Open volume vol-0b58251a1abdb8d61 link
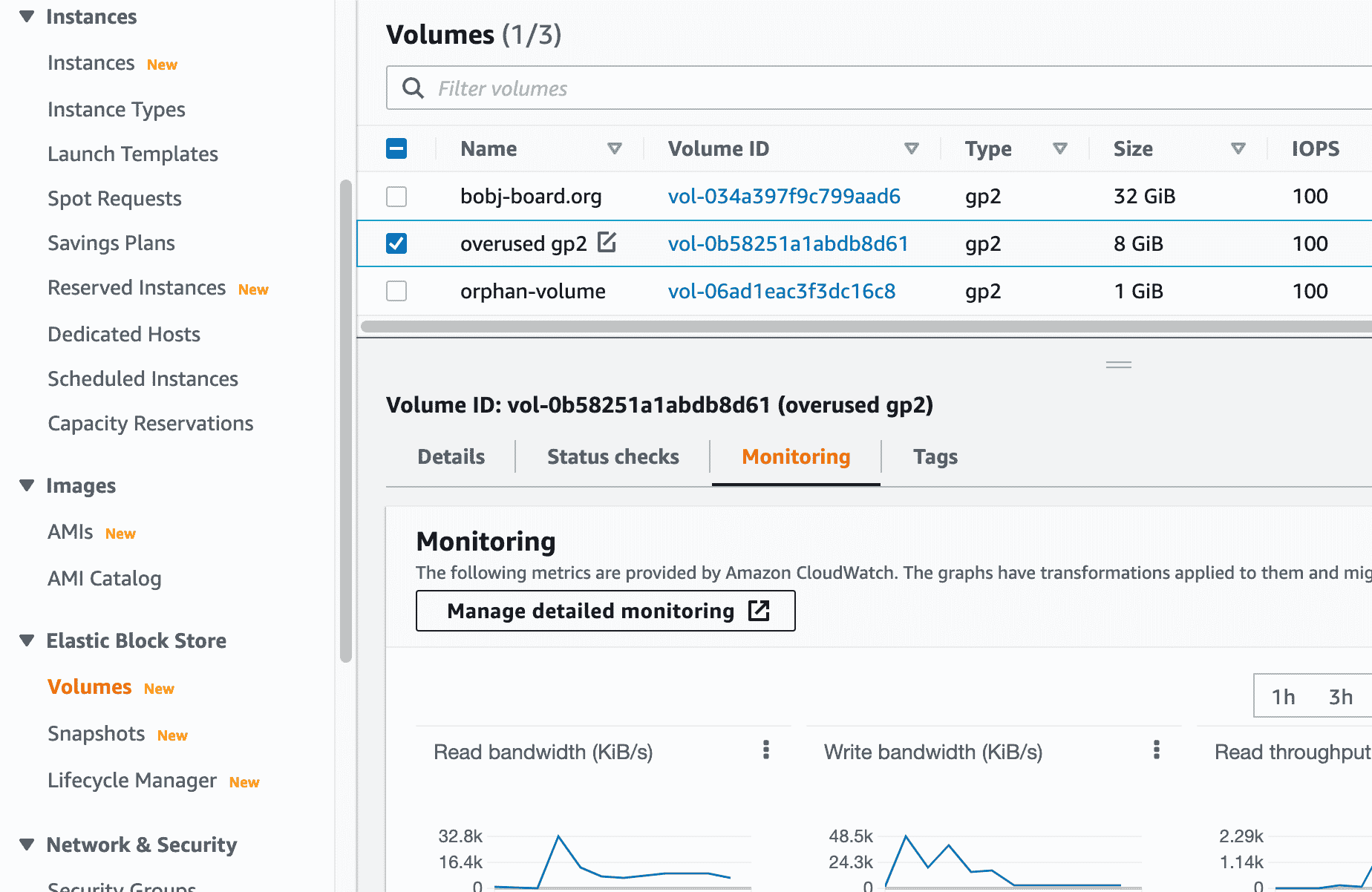This screenshot has height=892, width=1372. coord(788,243)
